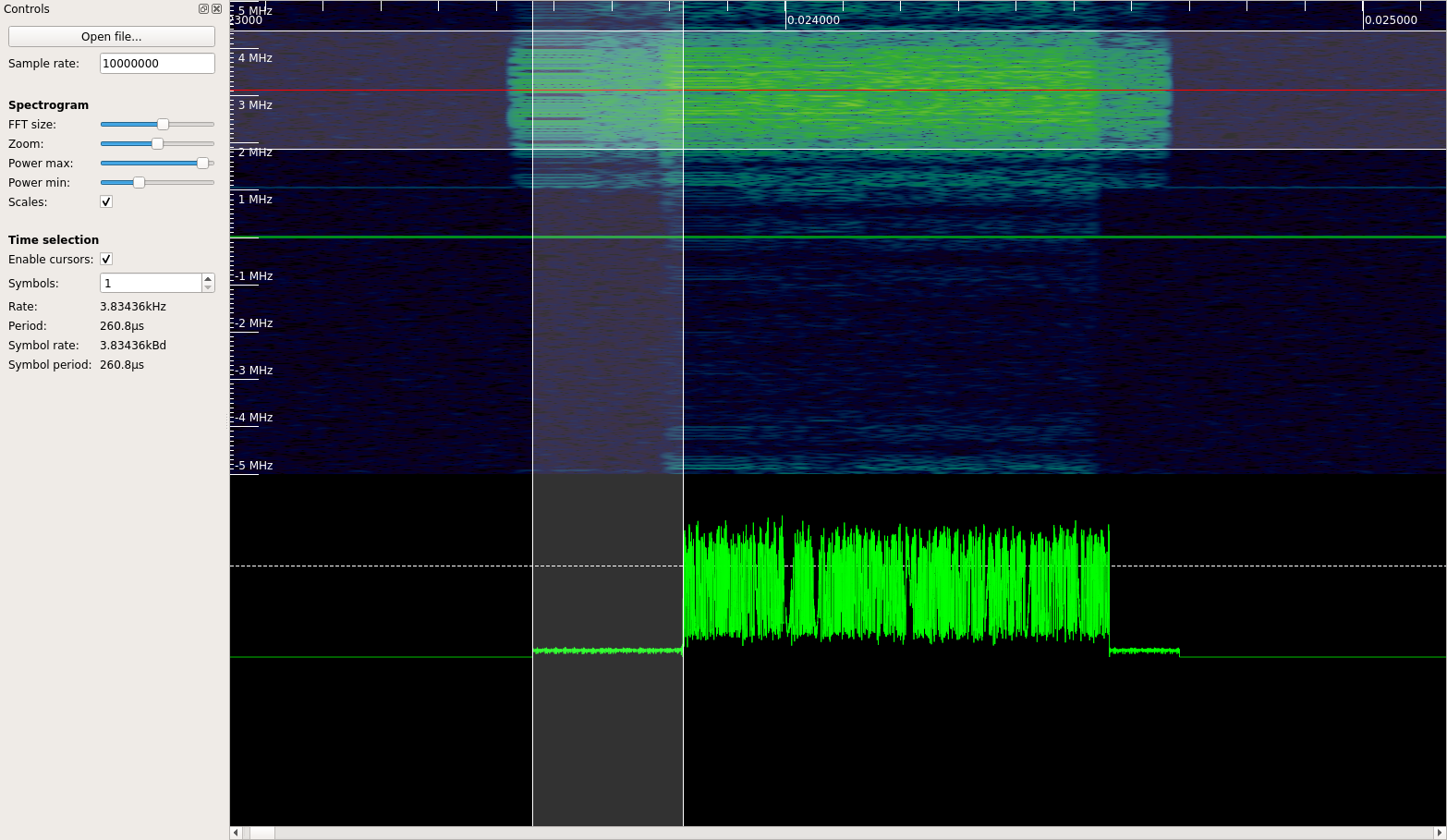Uncheck the Scales checkbox
Image resolution: width=1447 pixels, height=840 pixels.
[x=106, y=202]
